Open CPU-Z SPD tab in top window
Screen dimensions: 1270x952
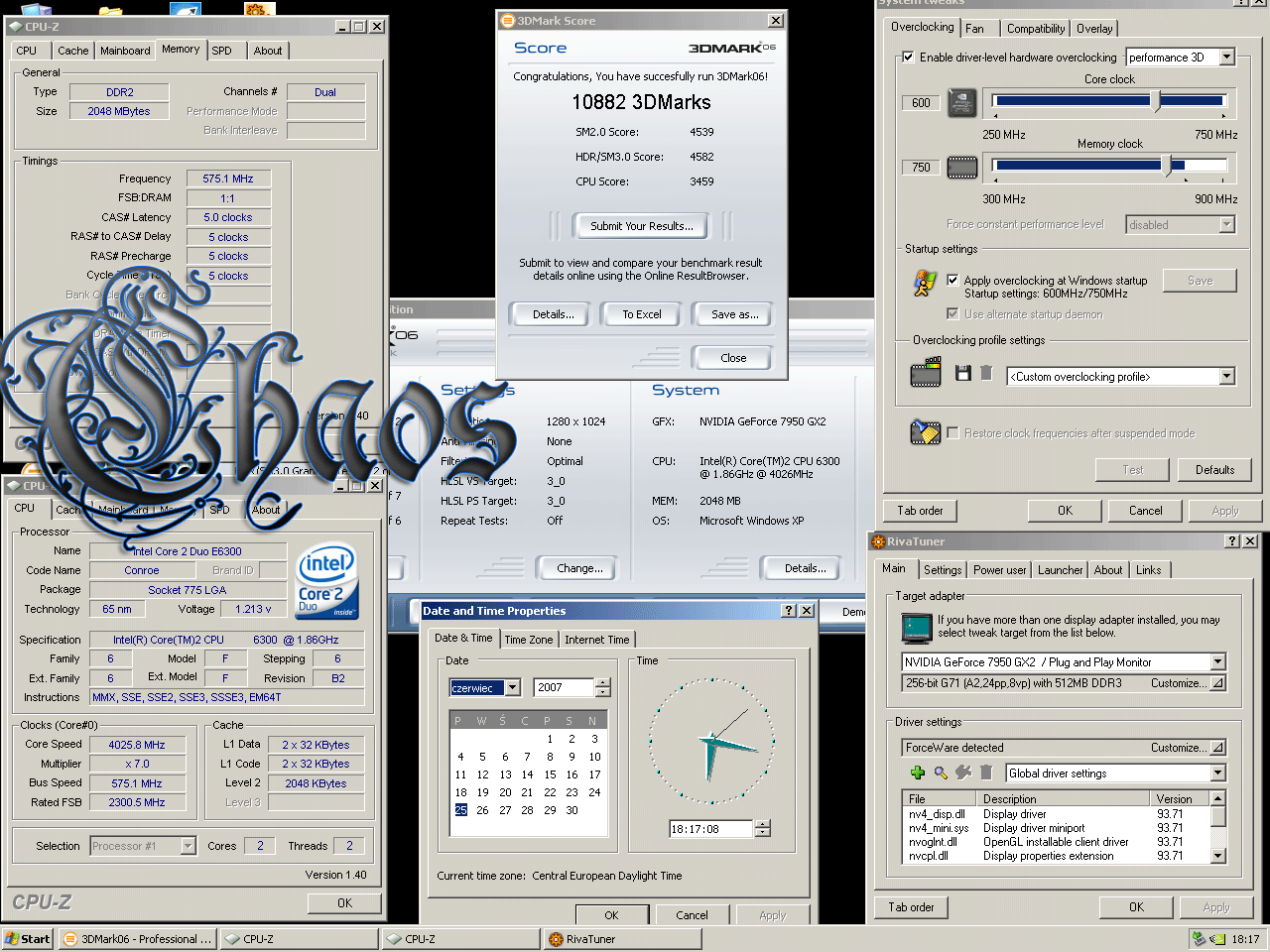pos(221,51)
